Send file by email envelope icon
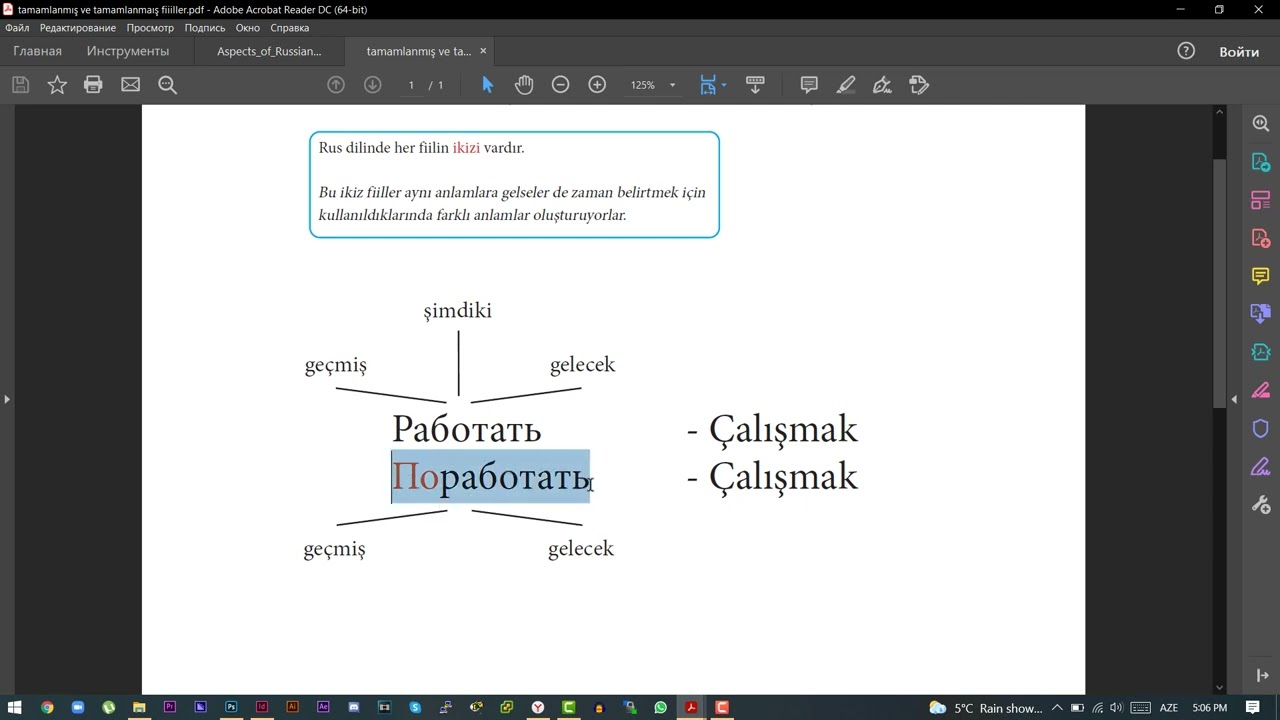 coord(130,85)
